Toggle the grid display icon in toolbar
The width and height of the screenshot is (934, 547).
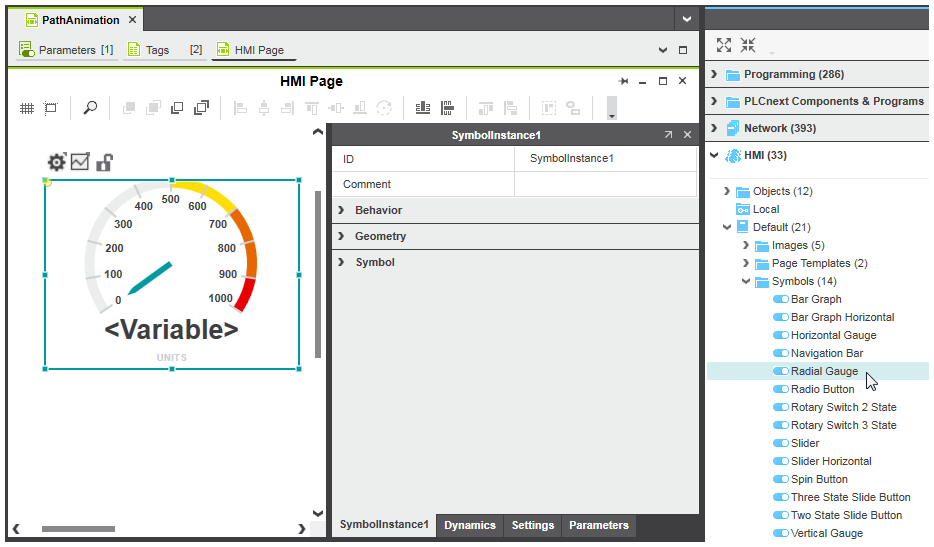pos(27,108)
